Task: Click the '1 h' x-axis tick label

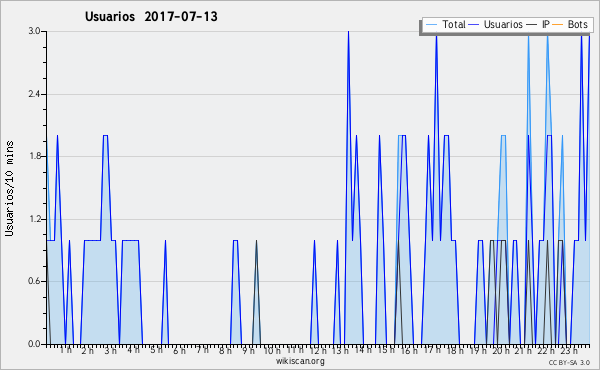Action: point(65,350)
